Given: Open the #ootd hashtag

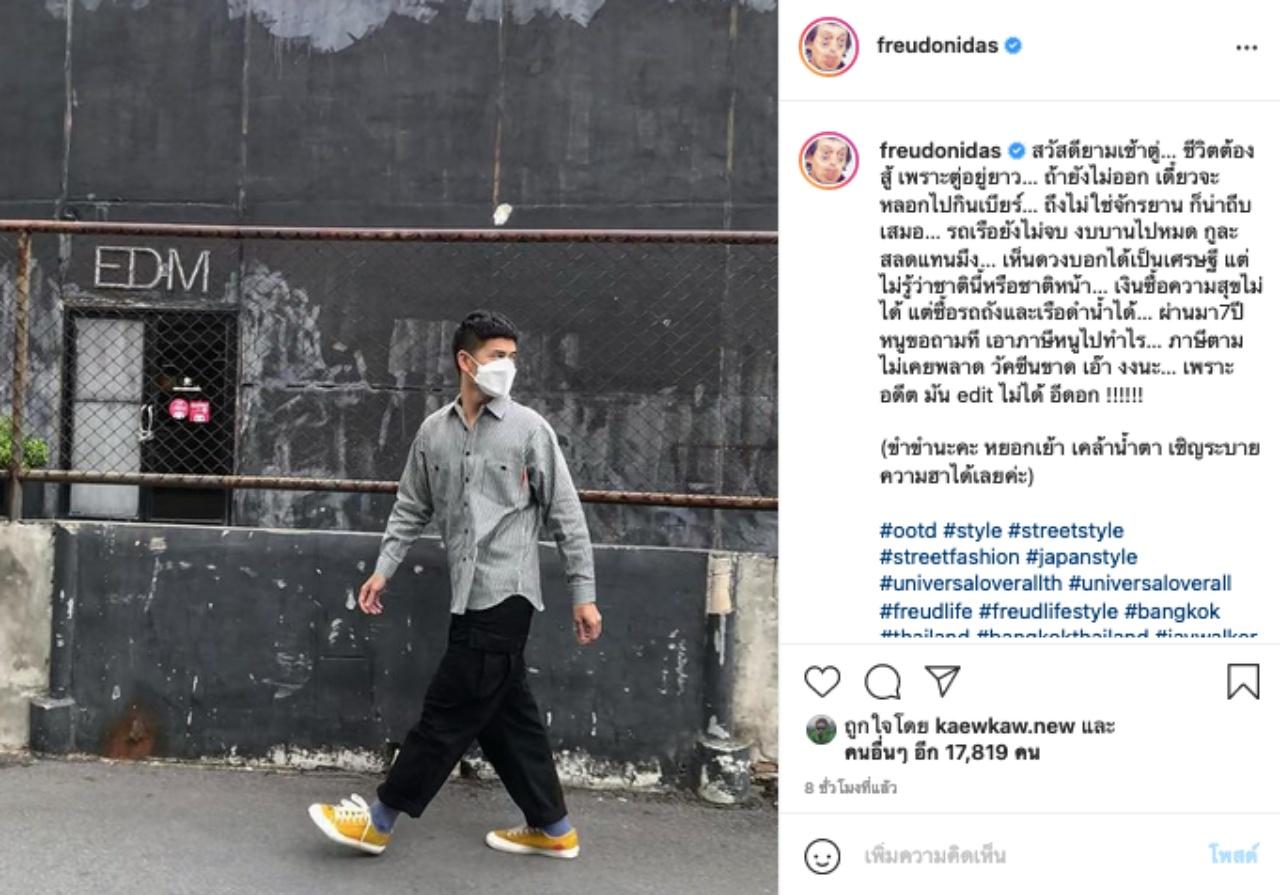Looking at the screenshot, I should point(908,531).
